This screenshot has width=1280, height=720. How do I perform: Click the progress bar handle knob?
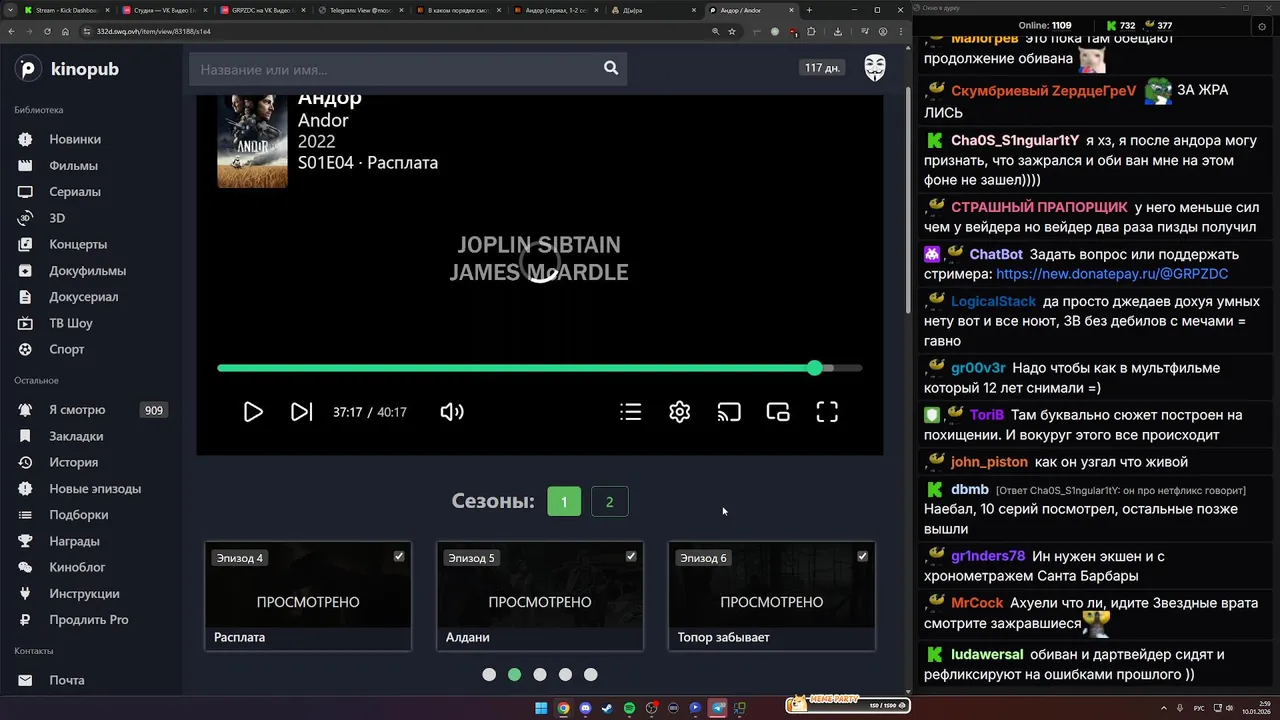(x=815, y=368)
